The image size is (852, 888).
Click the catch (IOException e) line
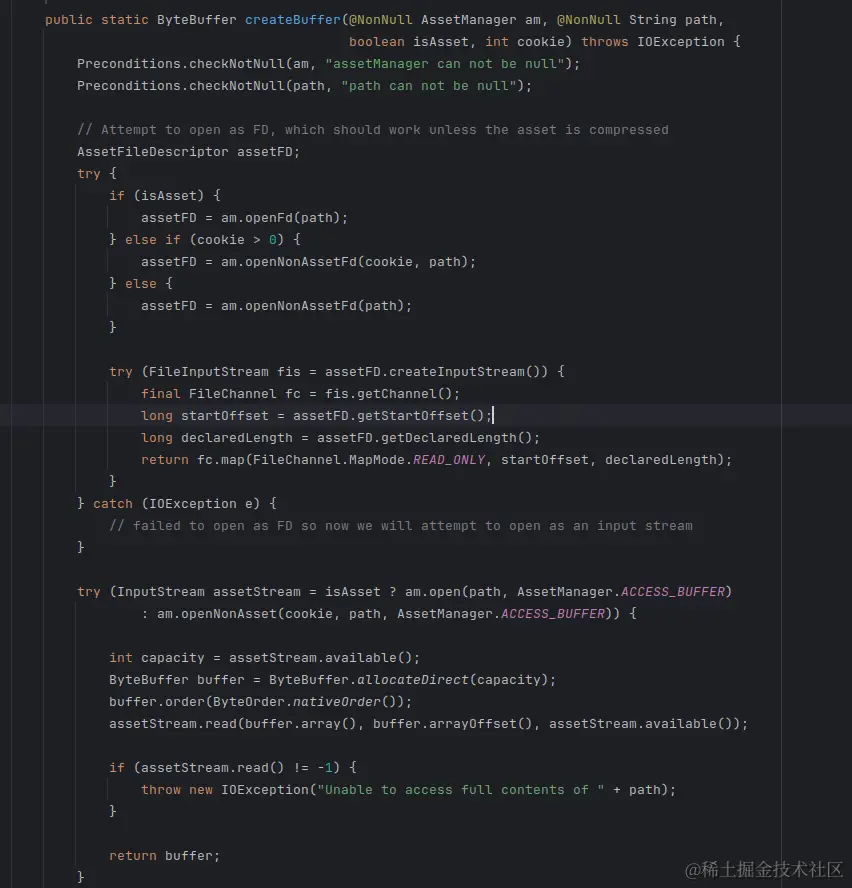[x=177, y=504]
